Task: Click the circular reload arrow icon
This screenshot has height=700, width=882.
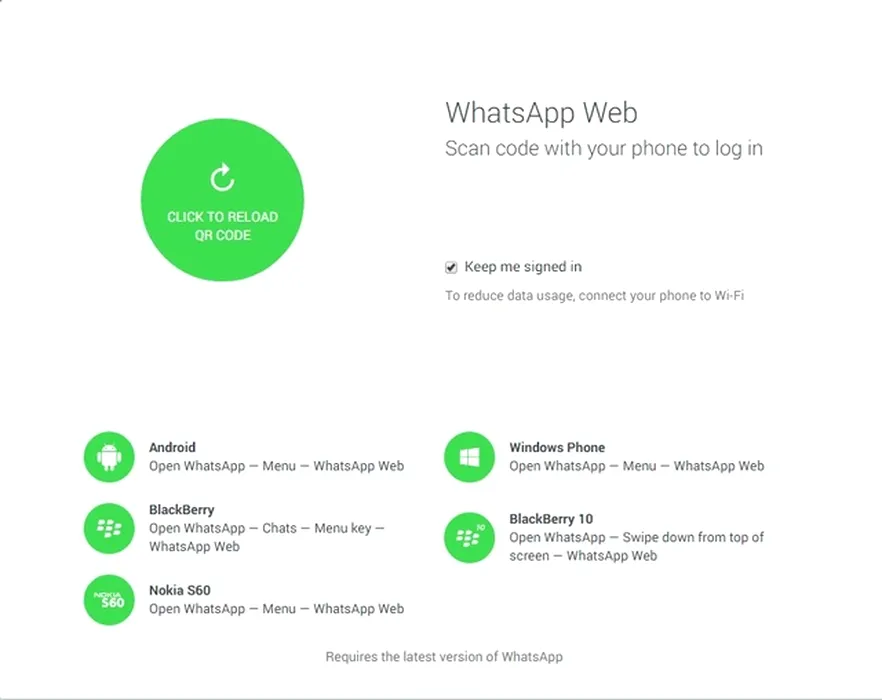Action: tap(222, 177)
